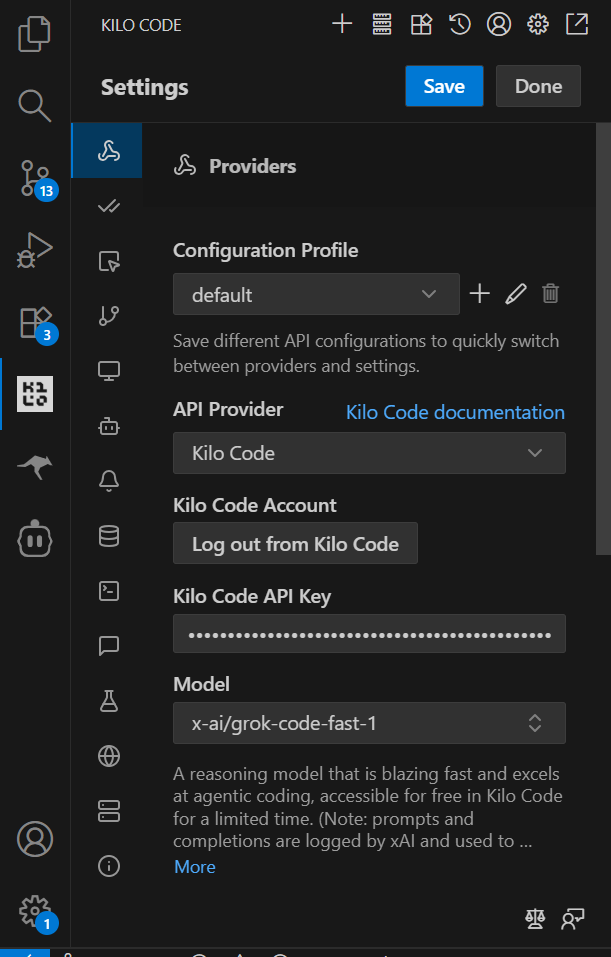
Task: View the About section info icon
Action: tap(108, 865)
